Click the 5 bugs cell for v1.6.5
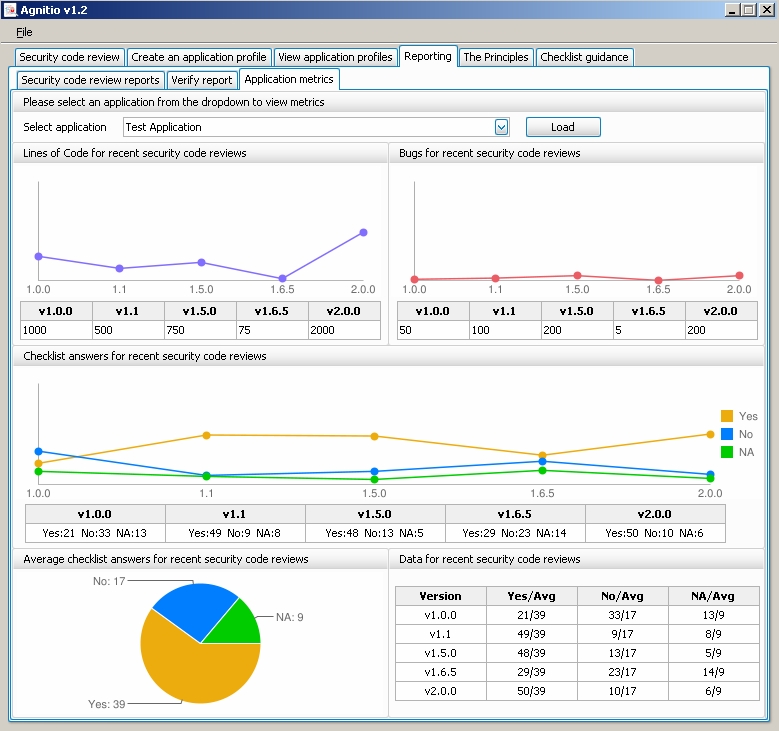This screenshot has height=731, width=779. [x=649, y=330]
